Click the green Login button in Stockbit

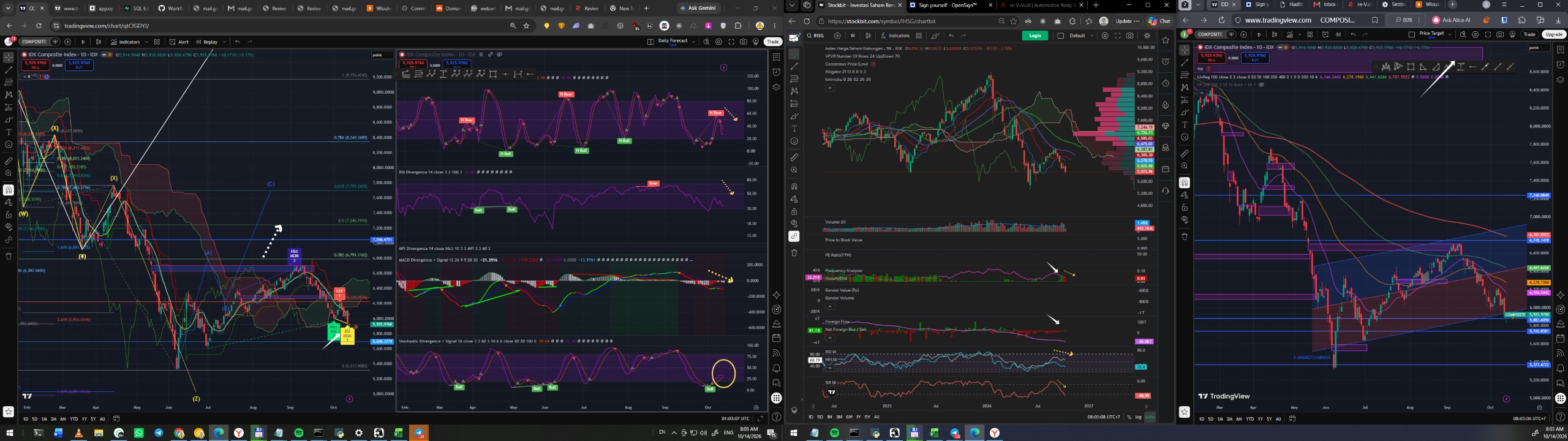[1035, 36]
